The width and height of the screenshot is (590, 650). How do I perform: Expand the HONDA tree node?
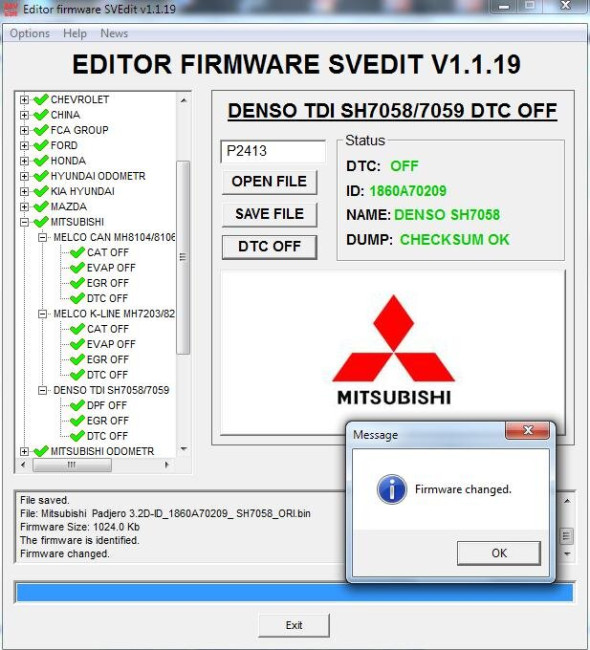coord(24,161)
